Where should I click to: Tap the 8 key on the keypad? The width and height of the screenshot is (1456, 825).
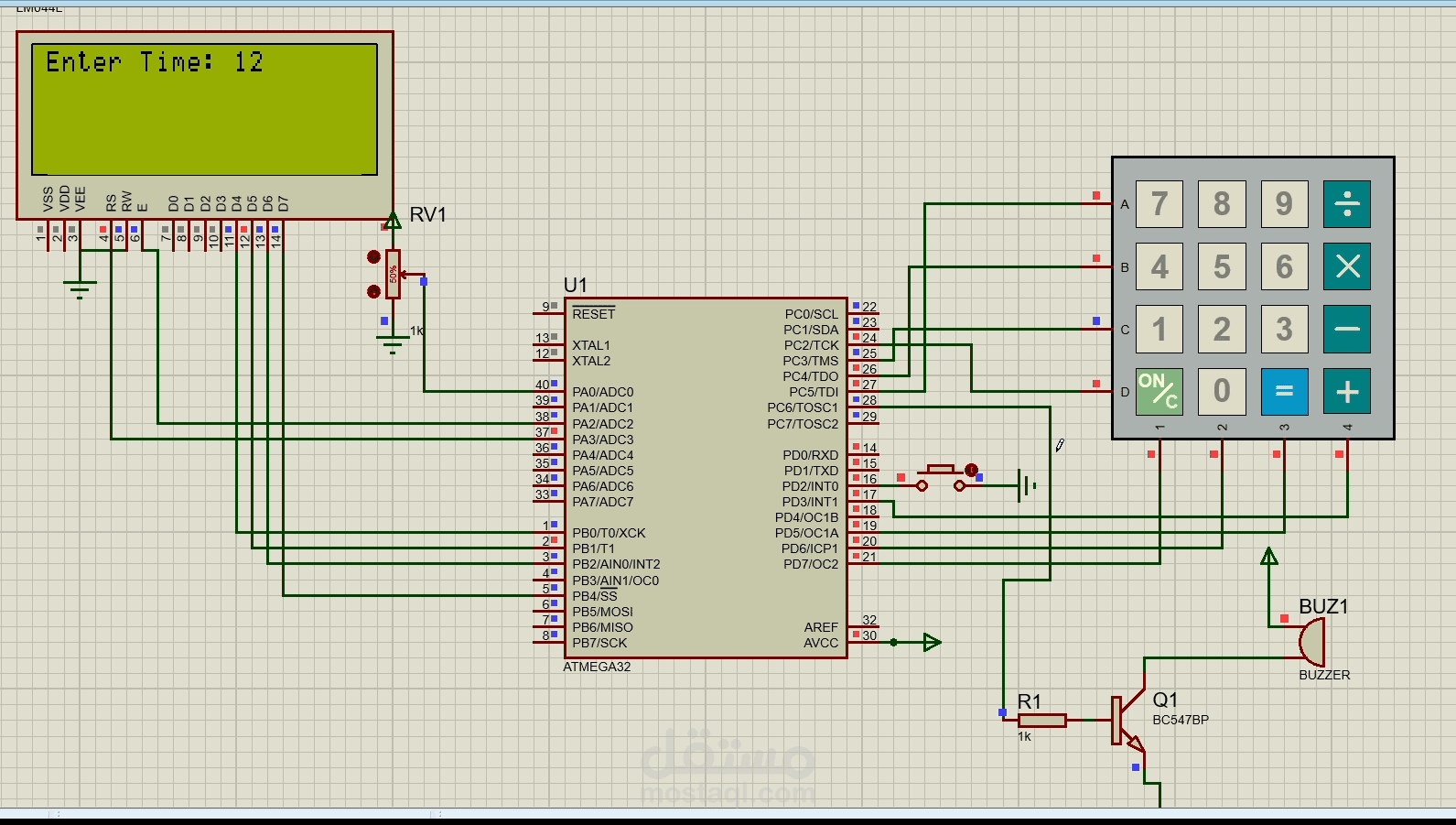tap(1222, 203)
